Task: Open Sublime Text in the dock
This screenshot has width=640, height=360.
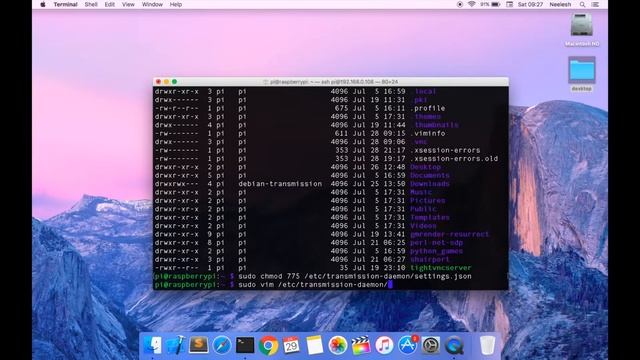Action: [x=199, y=345]
